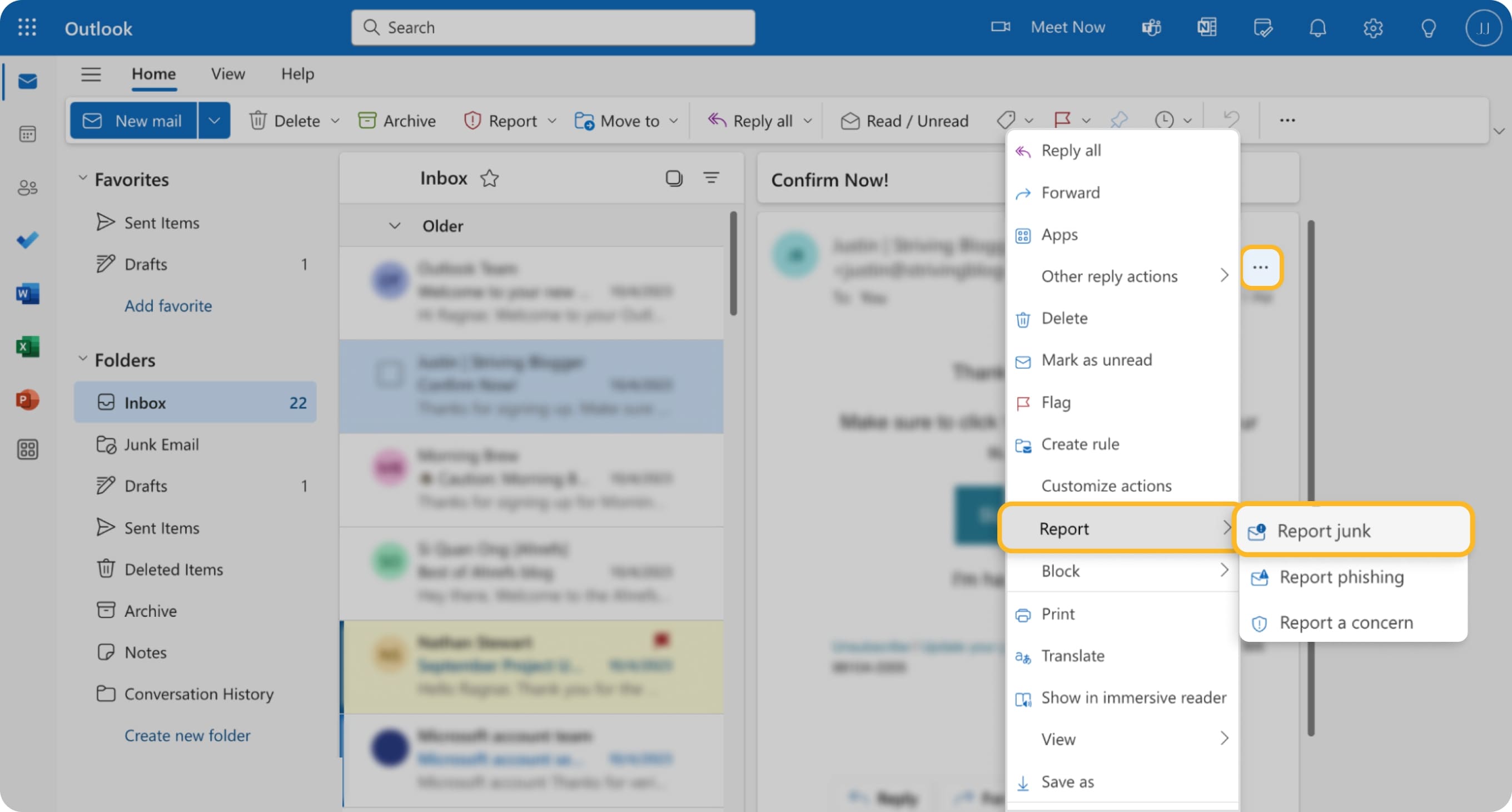The width and height of the screenshot is (1512, 812).
Task: Open the notifications bell
Action: point(1317,28)
